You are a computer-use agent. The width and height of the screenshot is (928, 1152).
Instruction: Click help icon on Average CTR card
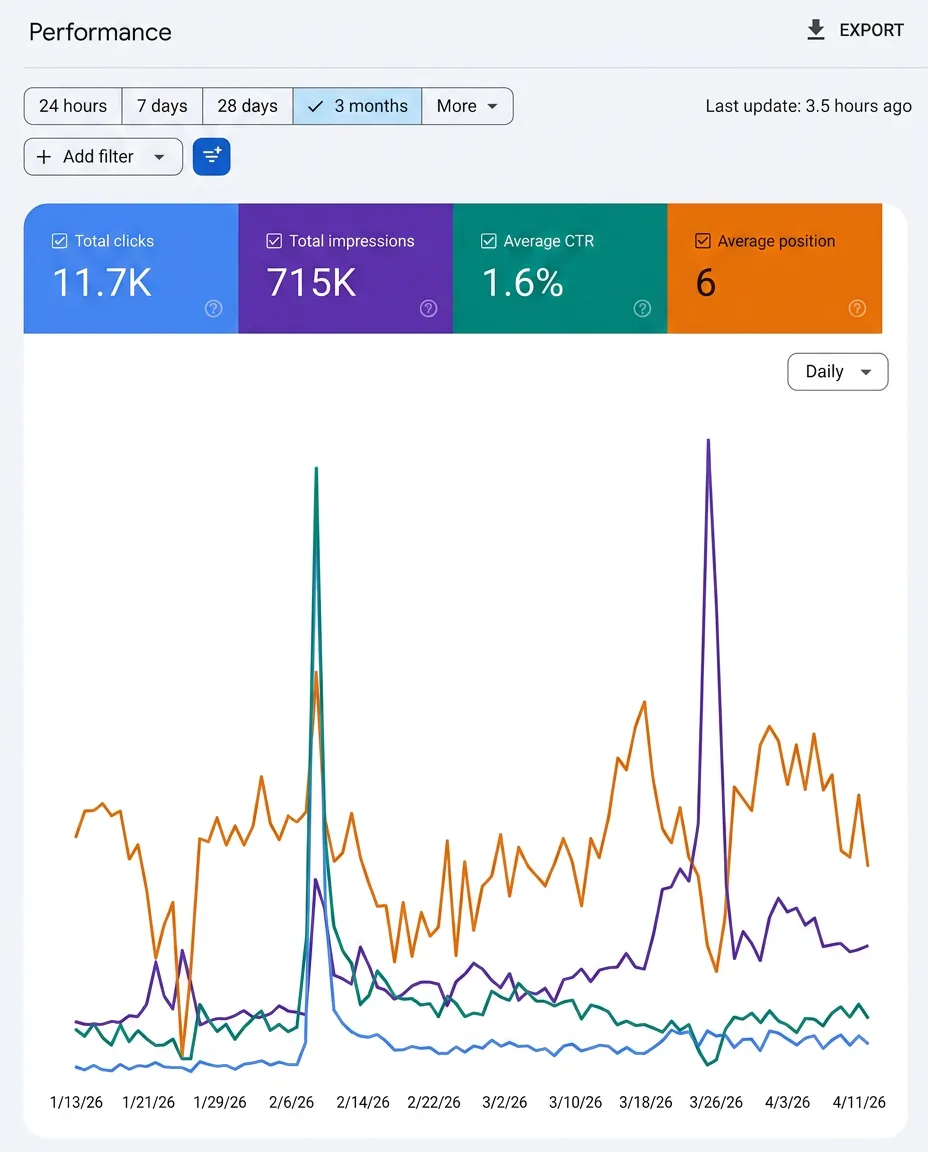click(x=642, y=309)
